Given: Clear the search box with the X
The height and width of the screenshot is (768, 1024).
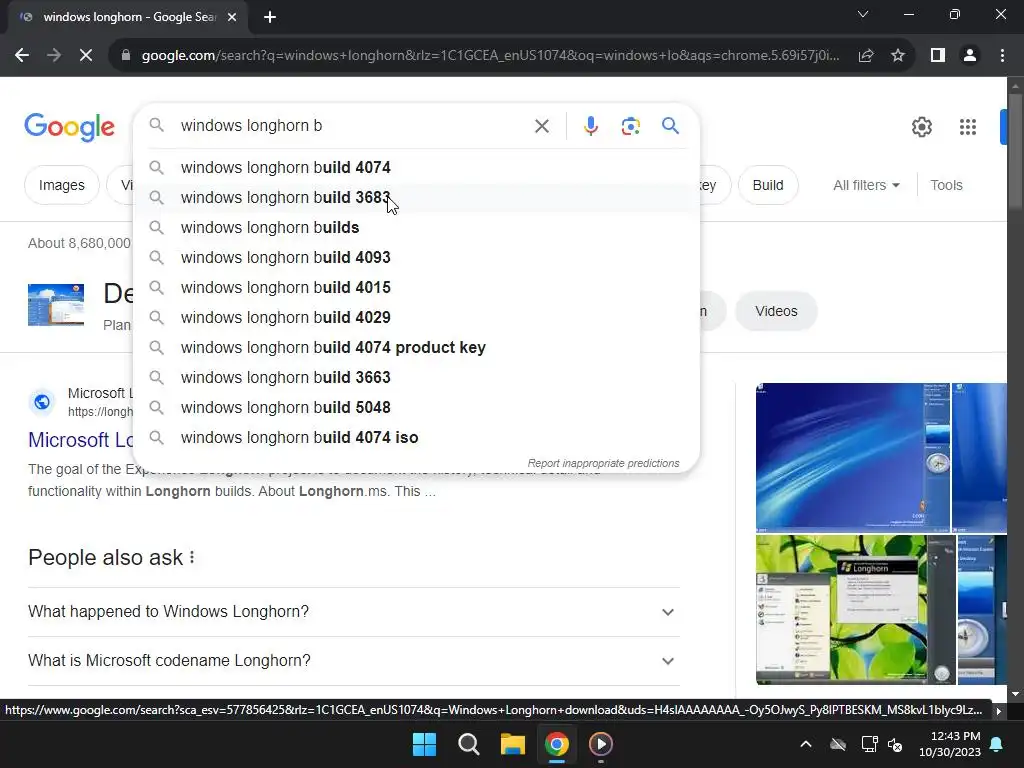Looking at the screenshot, I should click(x=542, y=126).
